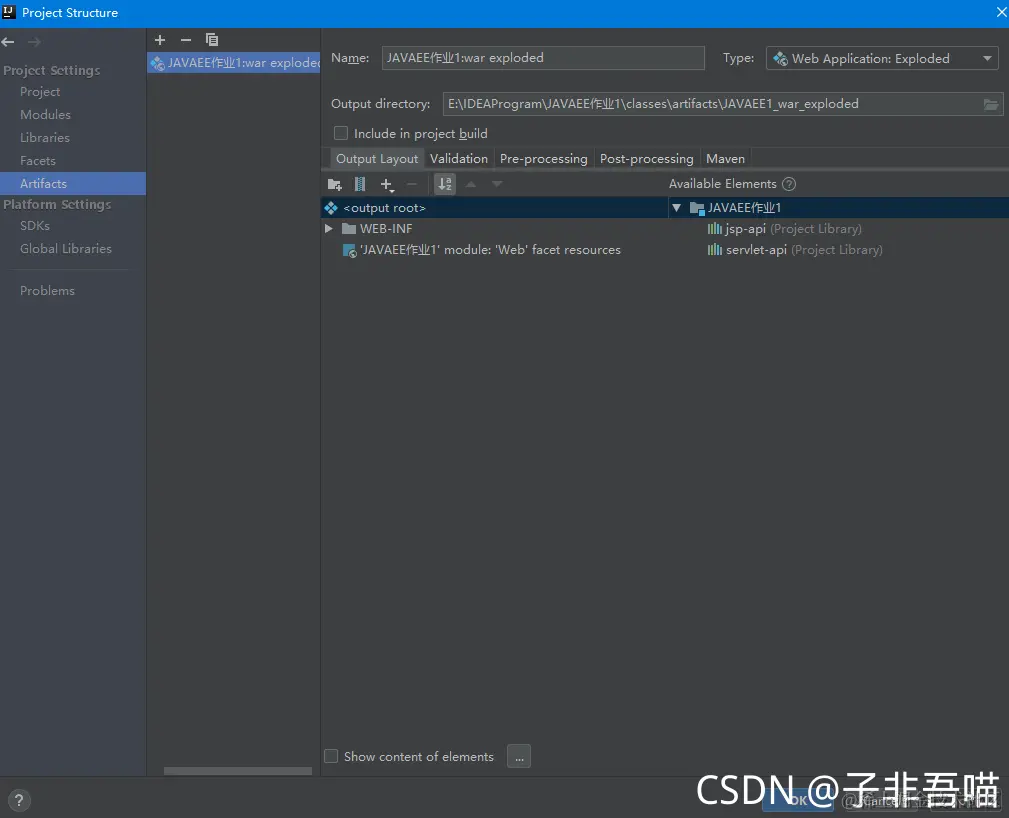Screen dimensions: 1009x818
Task: Click Output directory path field
Action: coord(712,104)
